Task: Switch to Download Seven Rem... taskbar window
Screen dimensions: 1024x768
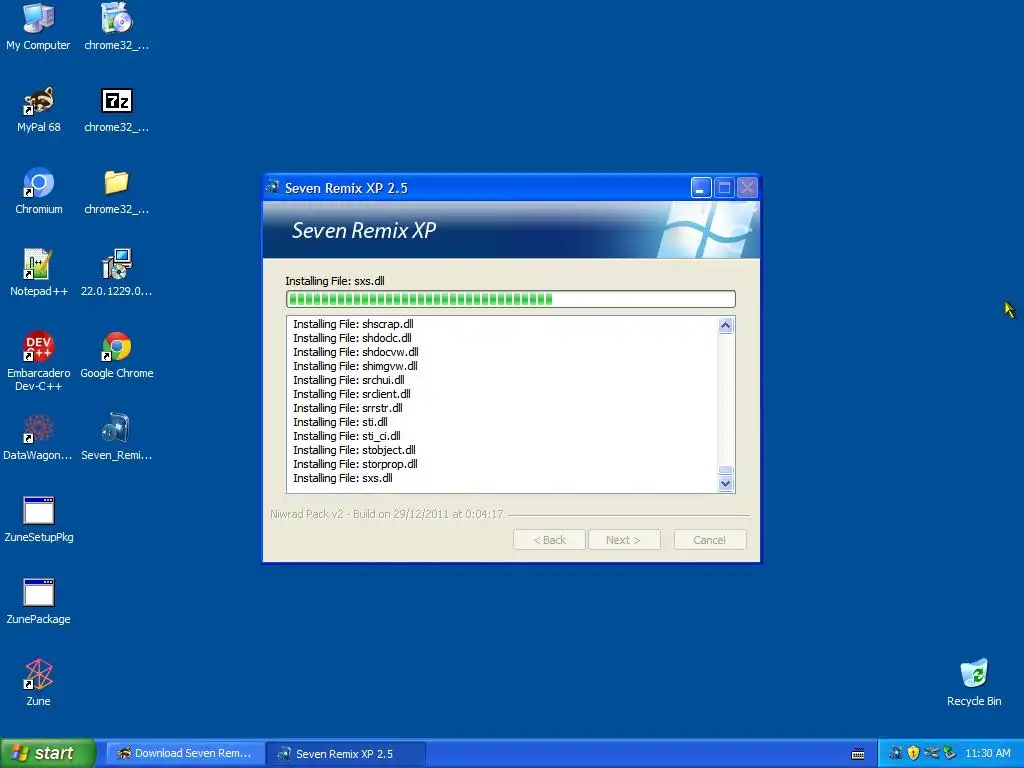Action: [185, 753]
